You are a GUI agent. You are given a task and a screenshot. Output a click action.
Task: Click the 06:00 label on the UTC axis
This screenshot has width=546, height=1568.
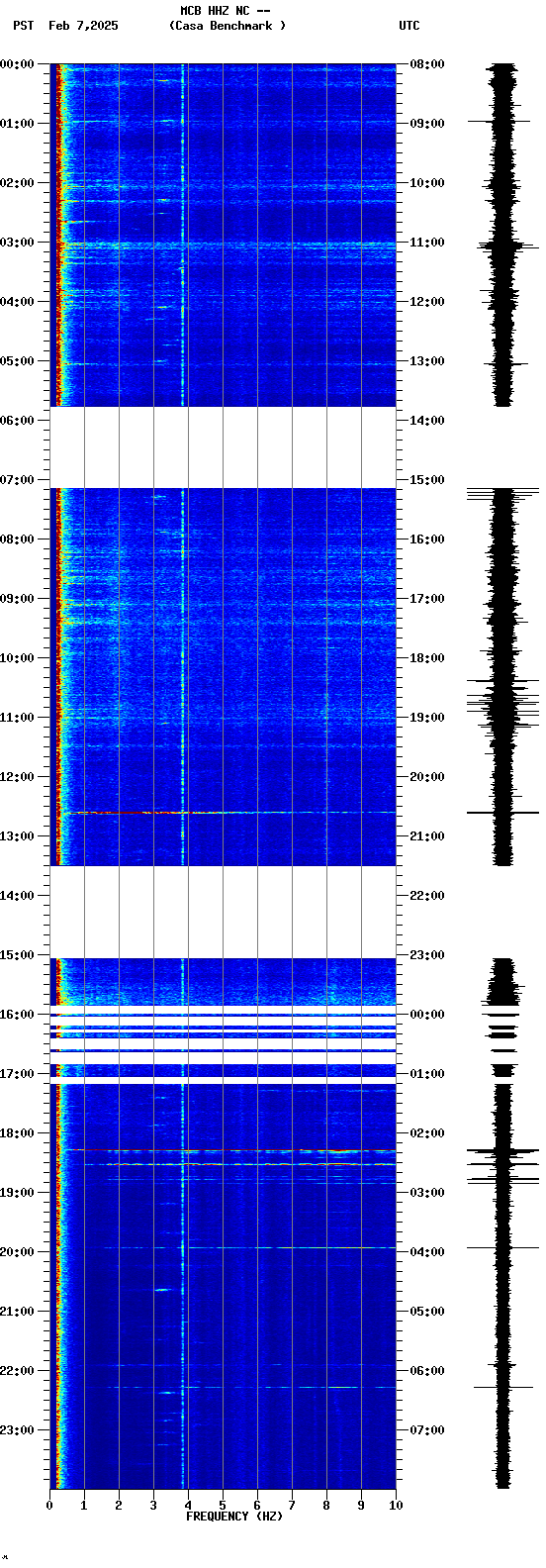point(427,1371)
